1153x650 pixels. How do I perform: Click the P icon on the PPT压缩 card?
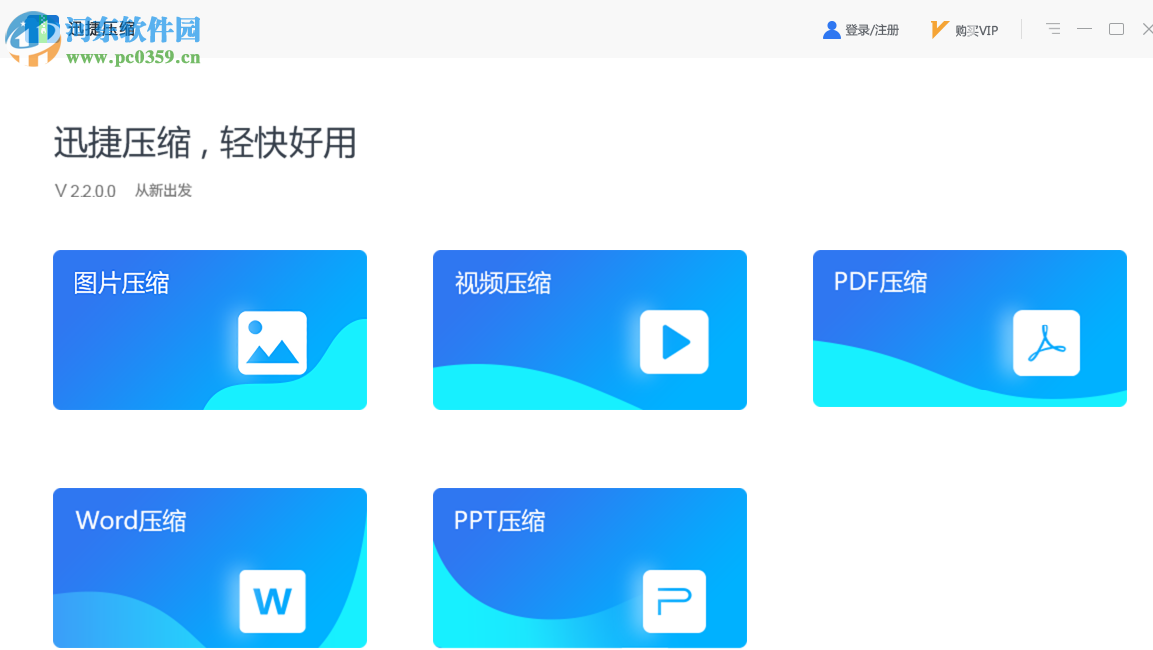(x=674, y=601)
